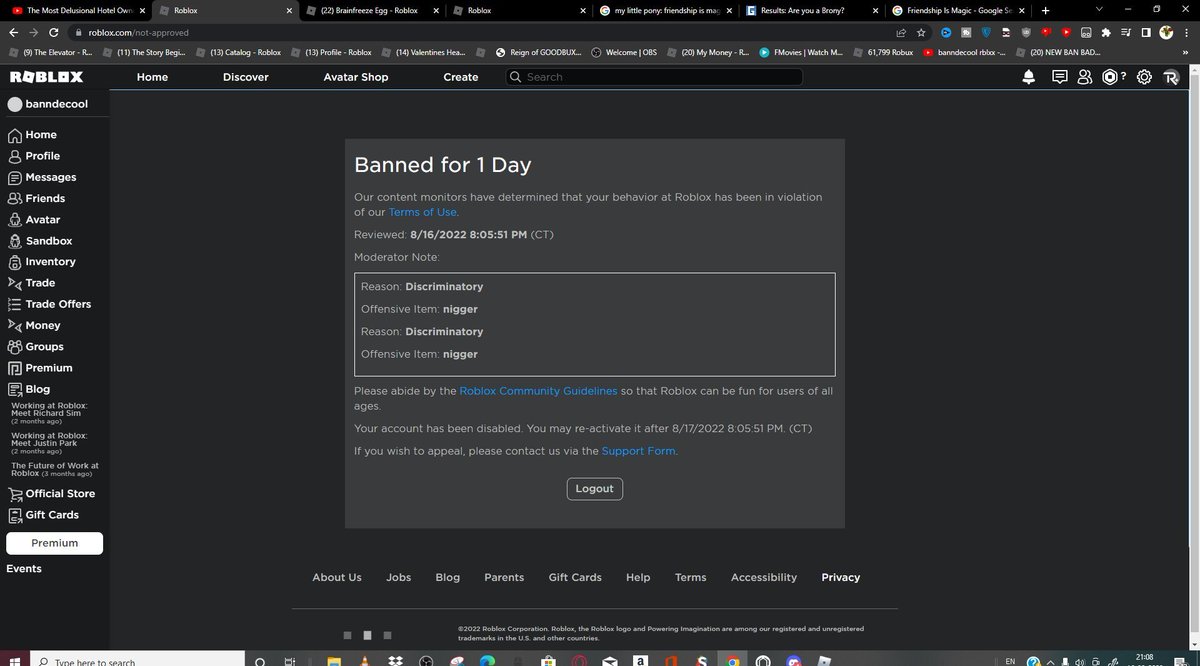Screen dimensions: 1200x666
Task: Click About Us in the footer
Action: coord(337,577)
